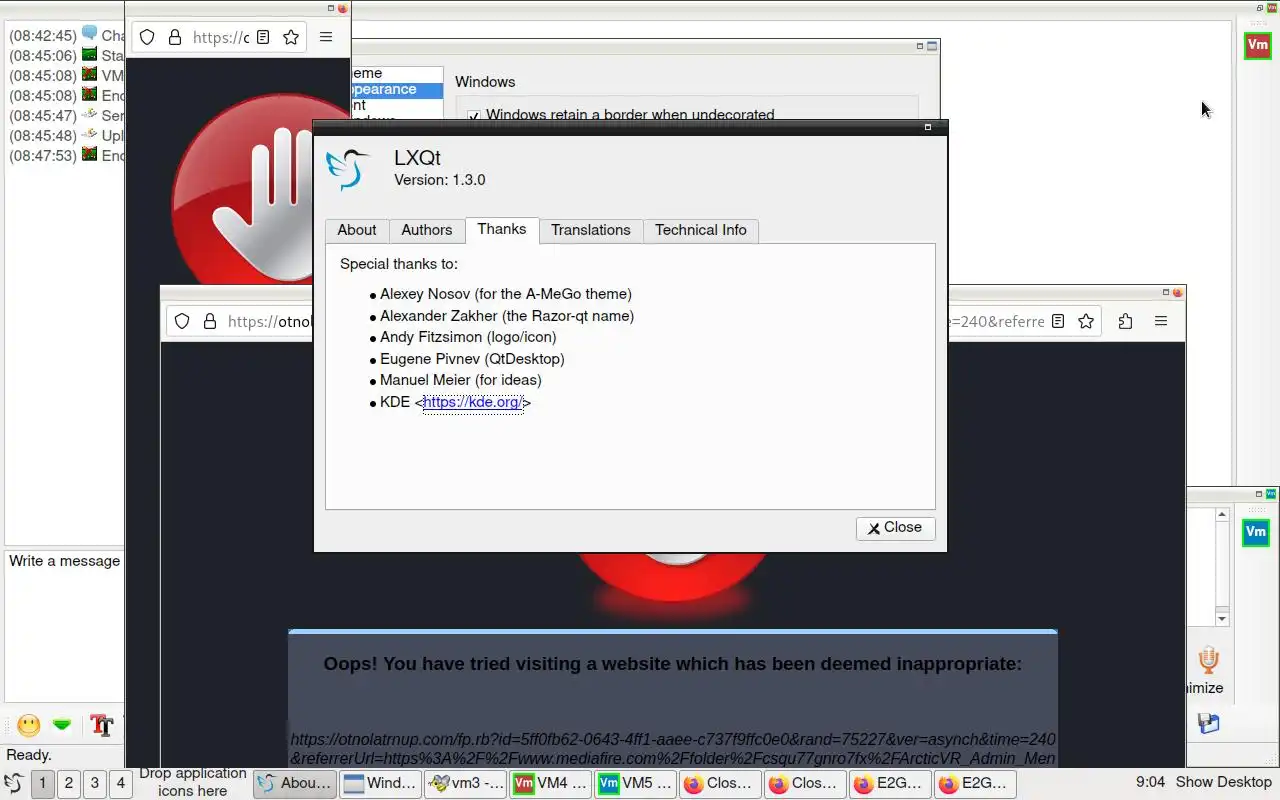Bookmark page via star in small Firefox window

pyautogui.click(x=291, y=37)
